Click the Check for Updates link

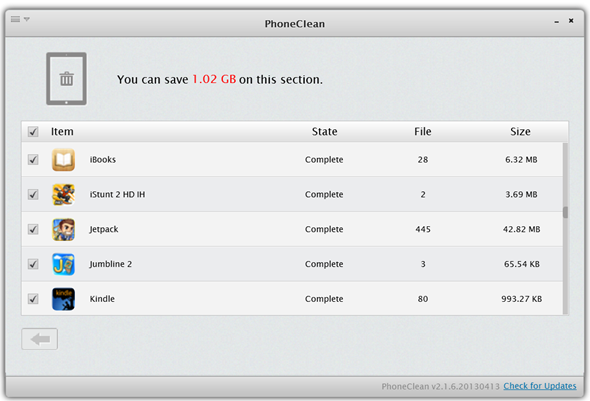540,386
